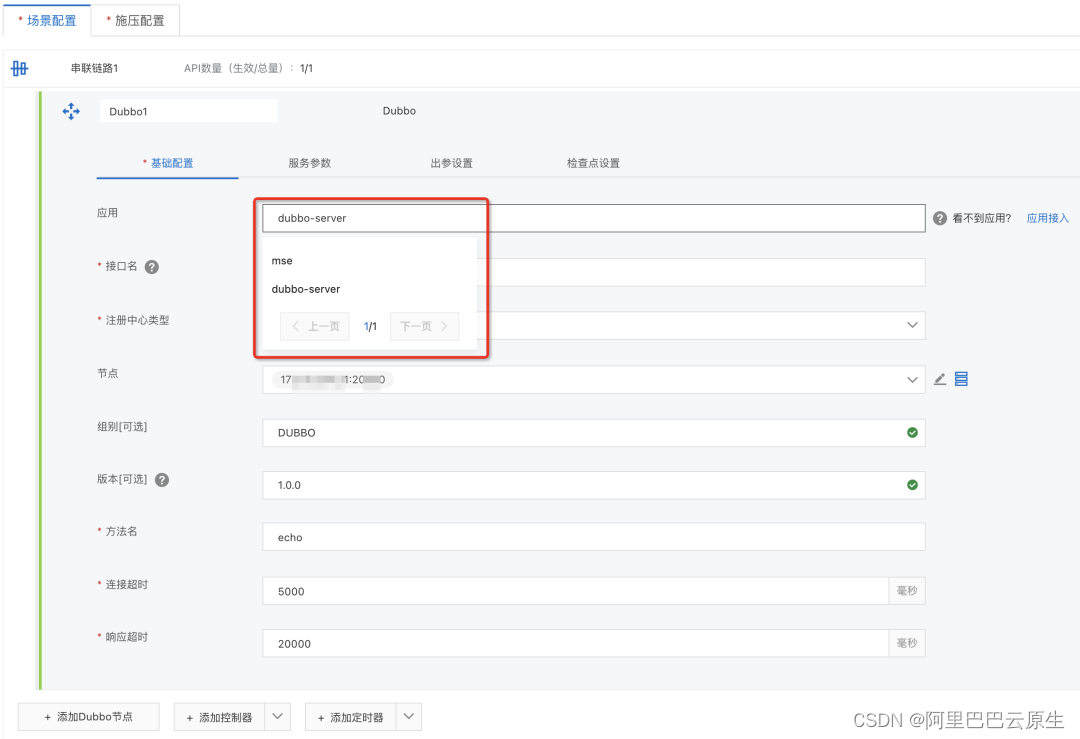The height and width of the screenshot is (739, 1080).
Task: Click the 版本 field containing 1.0.0
Action: tap(594, 485)
